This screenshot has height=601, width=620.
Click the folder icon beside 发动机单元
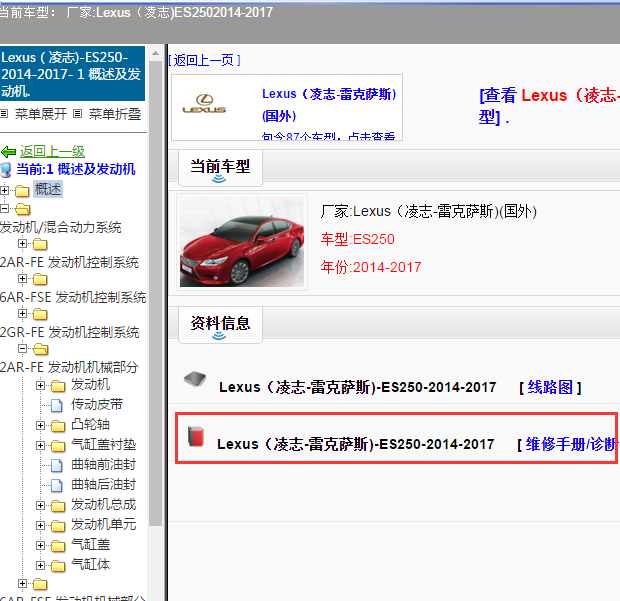tap(58, 525)
